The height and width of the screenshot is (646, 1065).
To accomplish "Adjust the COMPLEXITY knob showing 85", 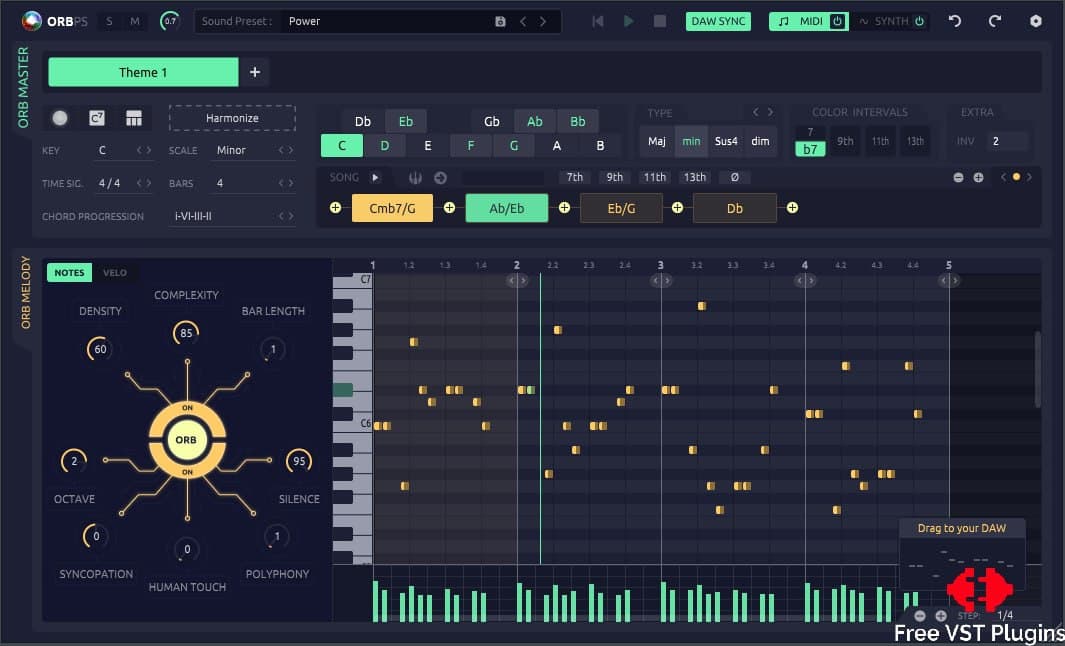I will (186, 334).
